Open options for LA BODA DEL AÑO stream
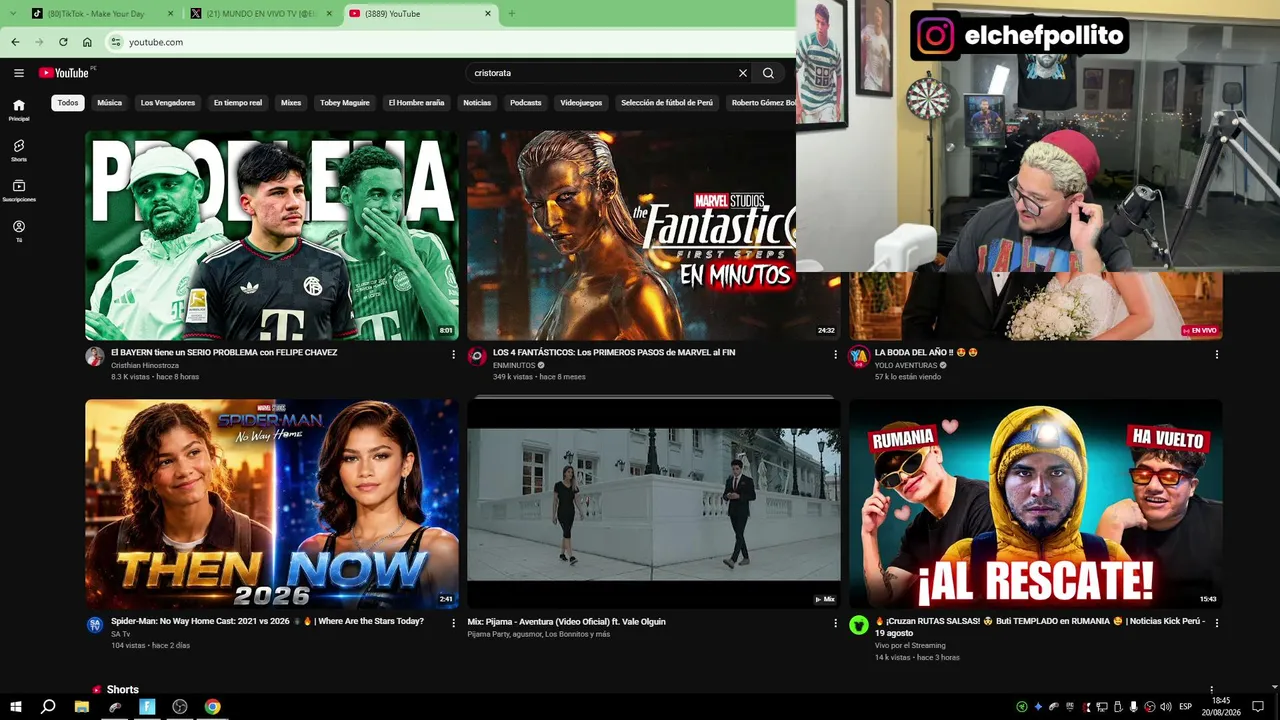The height and width of the screenshot is (720, 1280). 1217,354
